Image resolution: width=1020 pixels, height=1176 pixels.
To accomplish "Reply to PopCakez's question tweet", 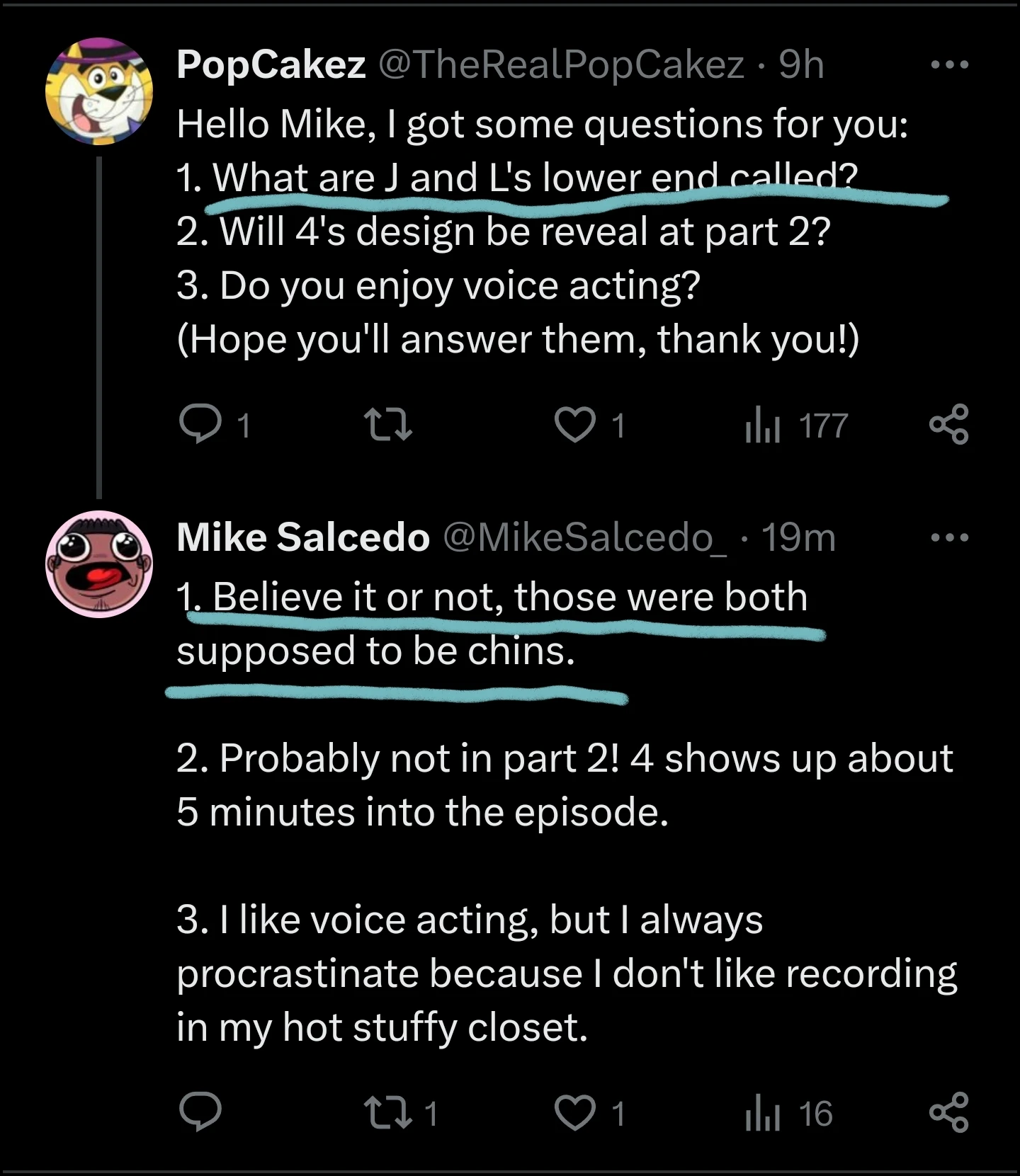I will (x=203, y=423).
